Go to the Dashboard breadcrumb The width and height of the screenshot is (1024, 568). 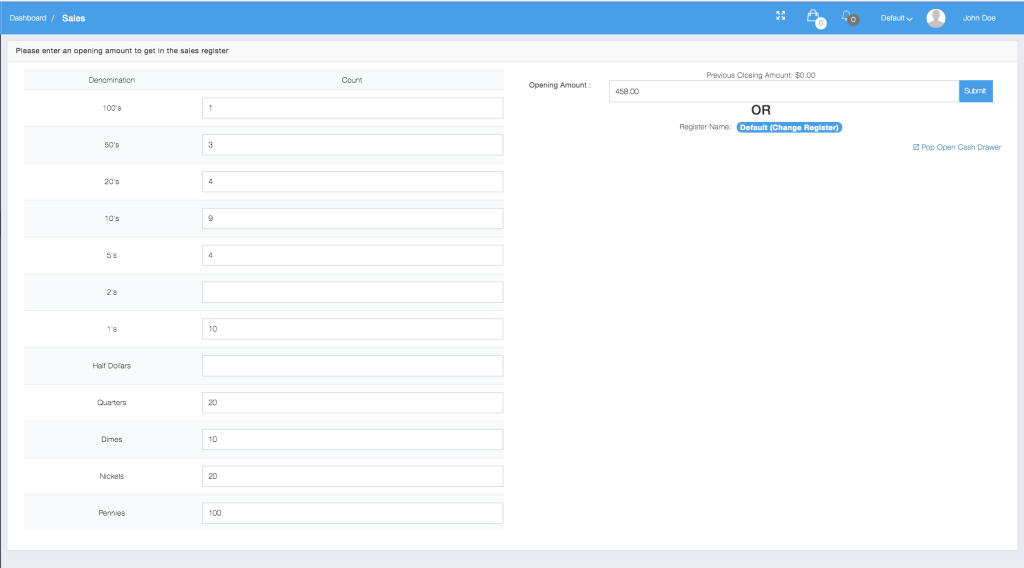[x=28, y=18]
